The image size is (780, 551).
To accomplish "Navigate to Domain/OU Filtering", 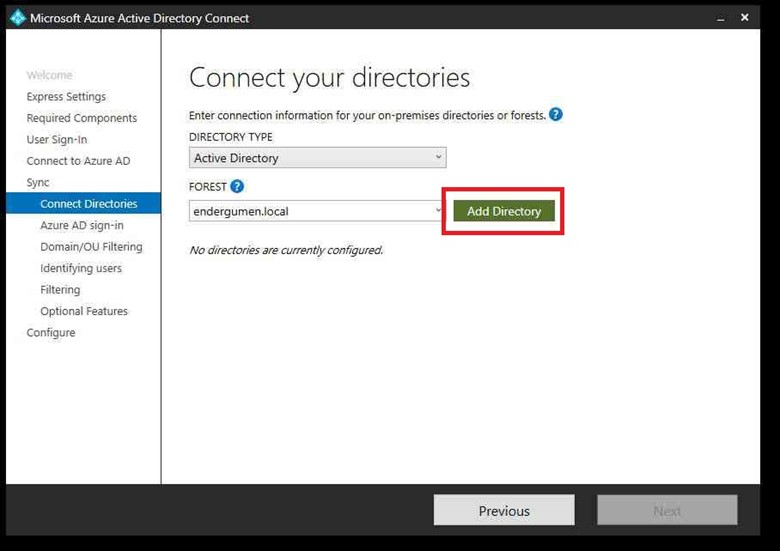I will point(91,247).
